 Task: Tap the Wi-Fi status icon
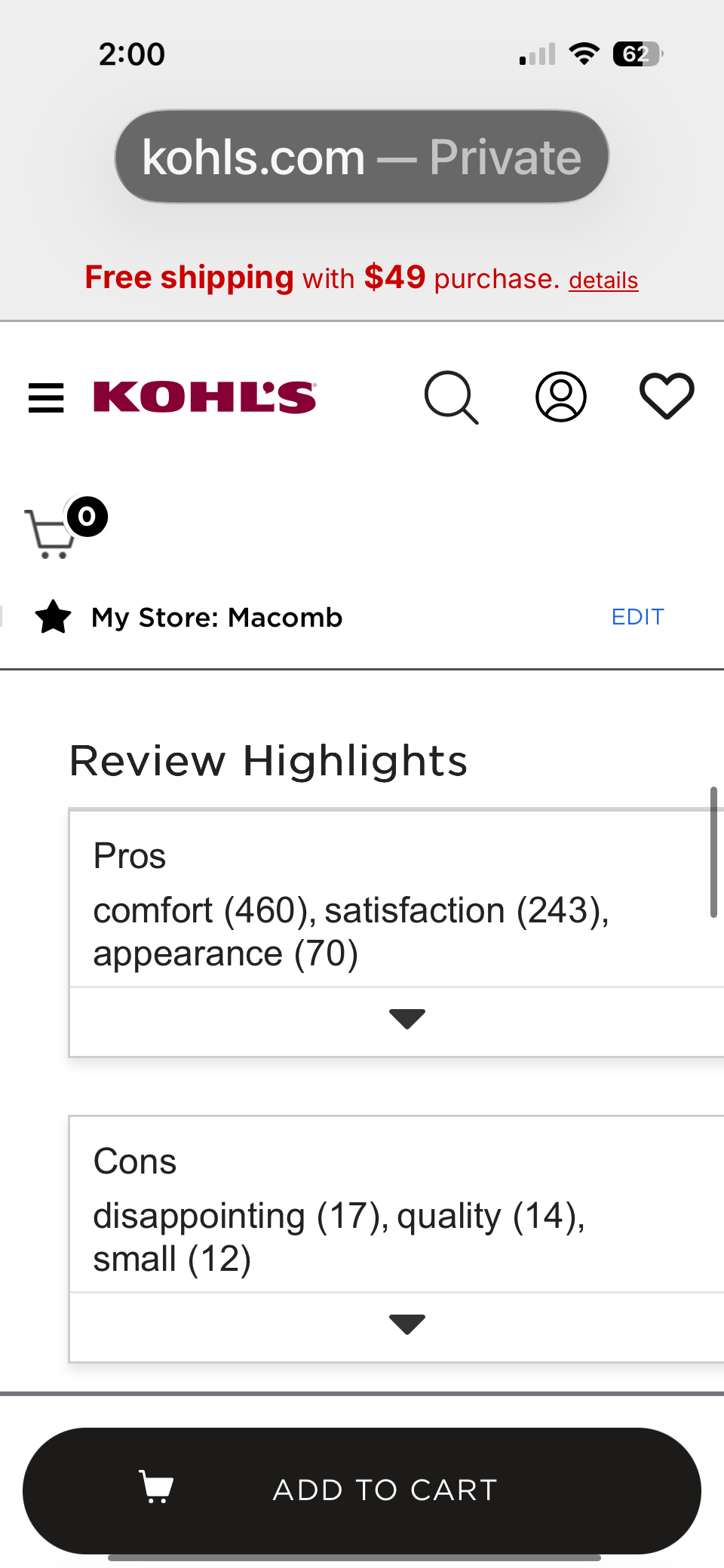click(x=584, y=54)
